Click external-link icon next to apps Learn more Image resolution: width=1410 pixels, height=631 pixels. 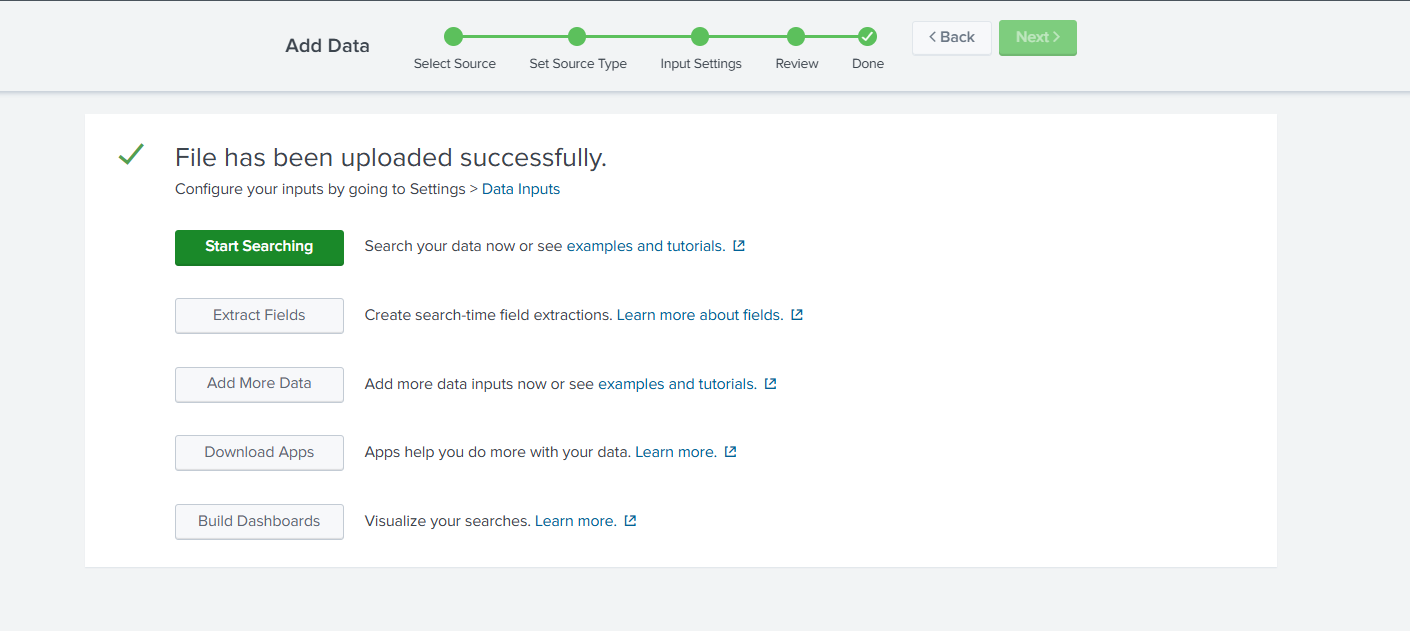coord(730,452)
